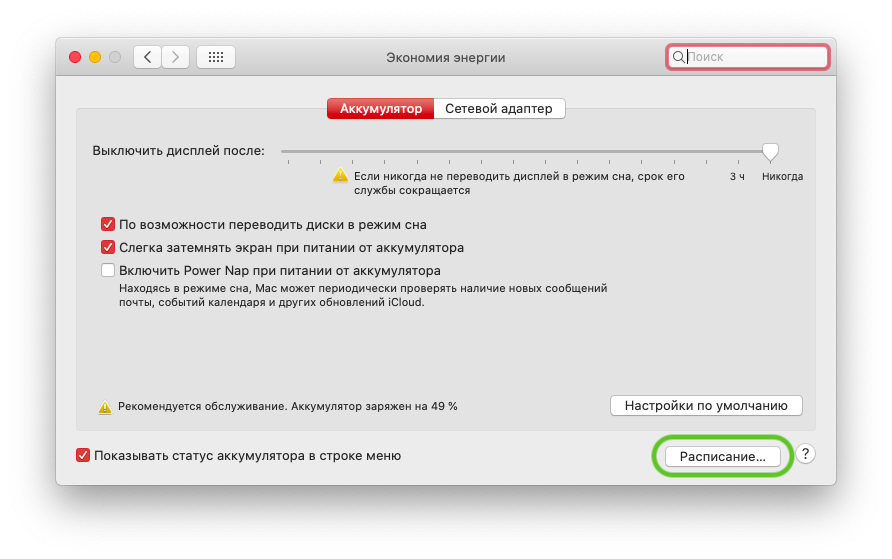892x559 pixels.
Task: Uncheck putting disks to sleep option
Action: 108,224
